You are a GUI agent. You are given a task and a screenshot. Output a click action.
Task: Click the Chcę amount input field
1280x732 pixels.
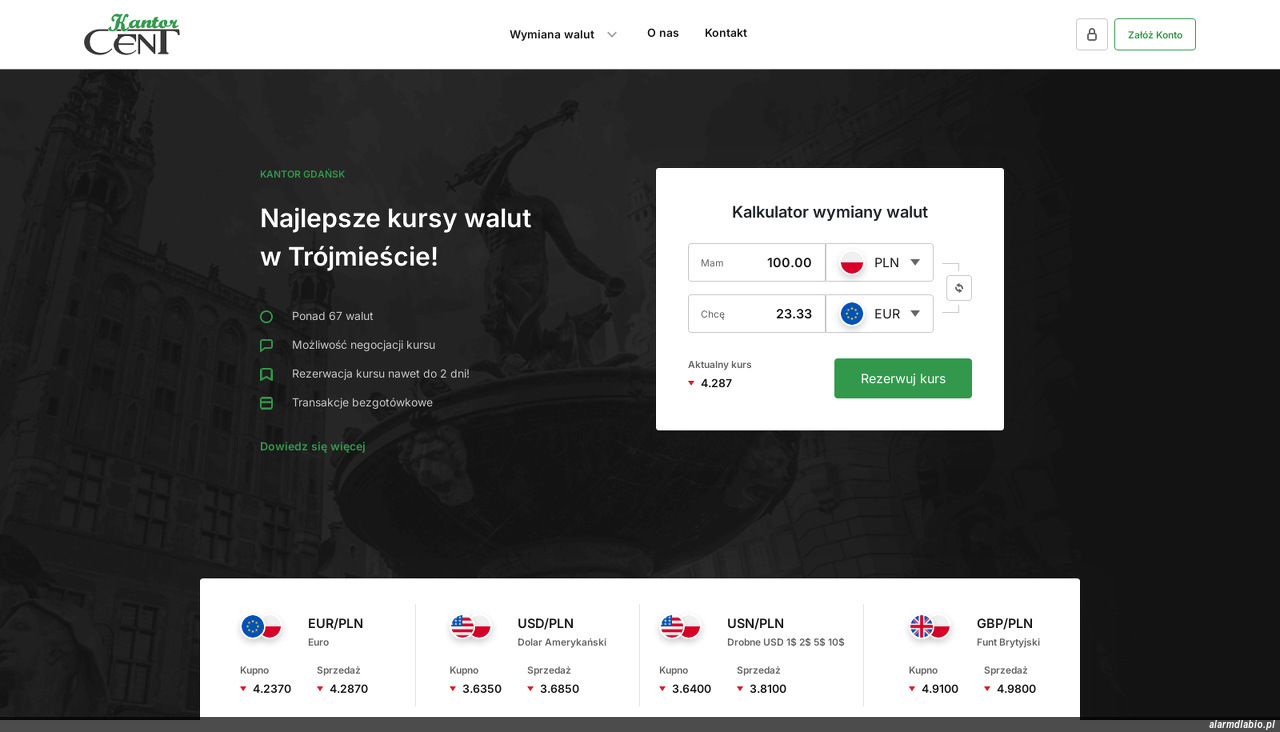pos(757,314)
